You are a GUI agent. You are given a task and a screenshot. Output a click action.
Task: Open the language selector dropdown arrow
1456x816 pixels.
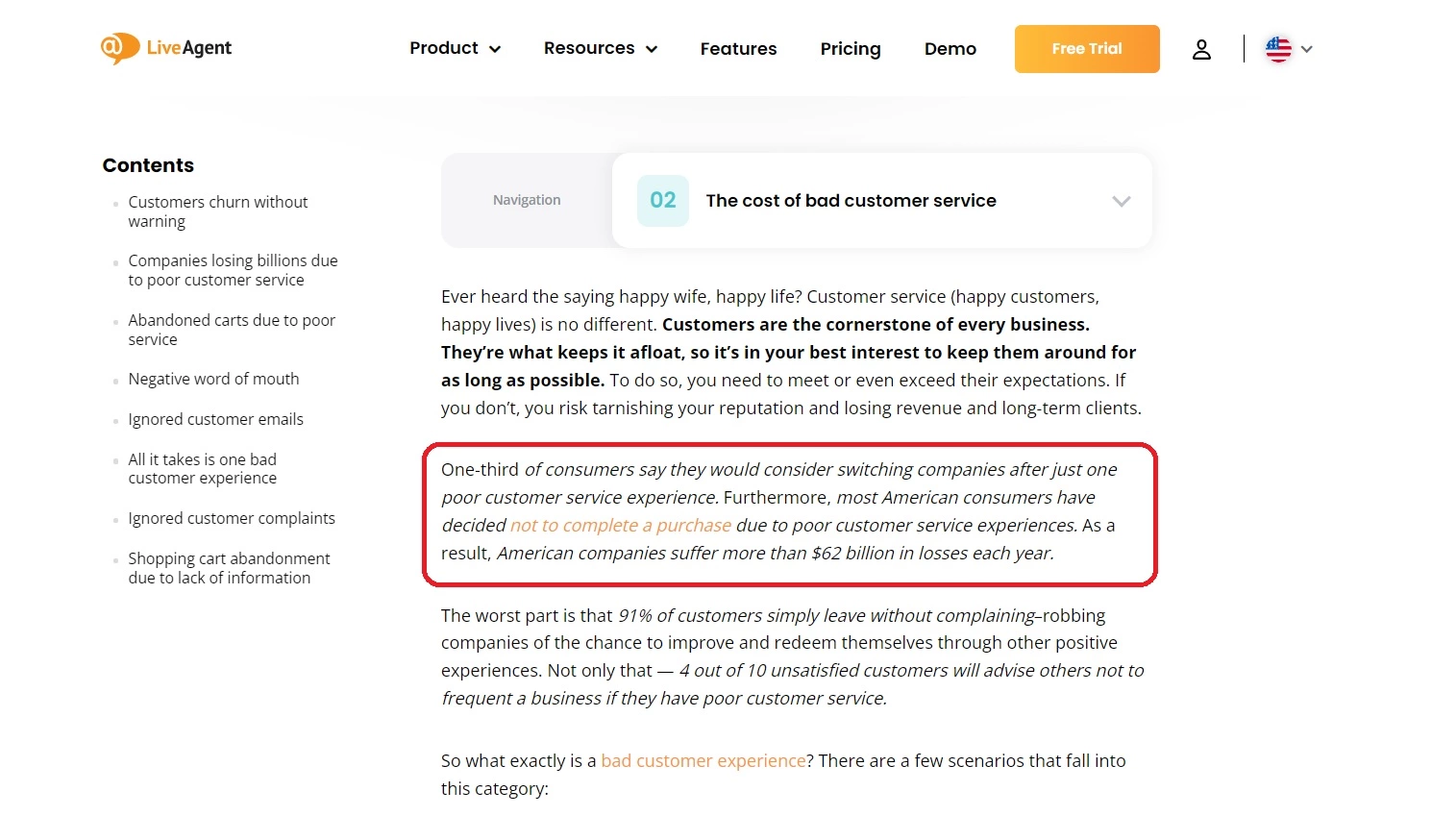[x=1307, y=49]
